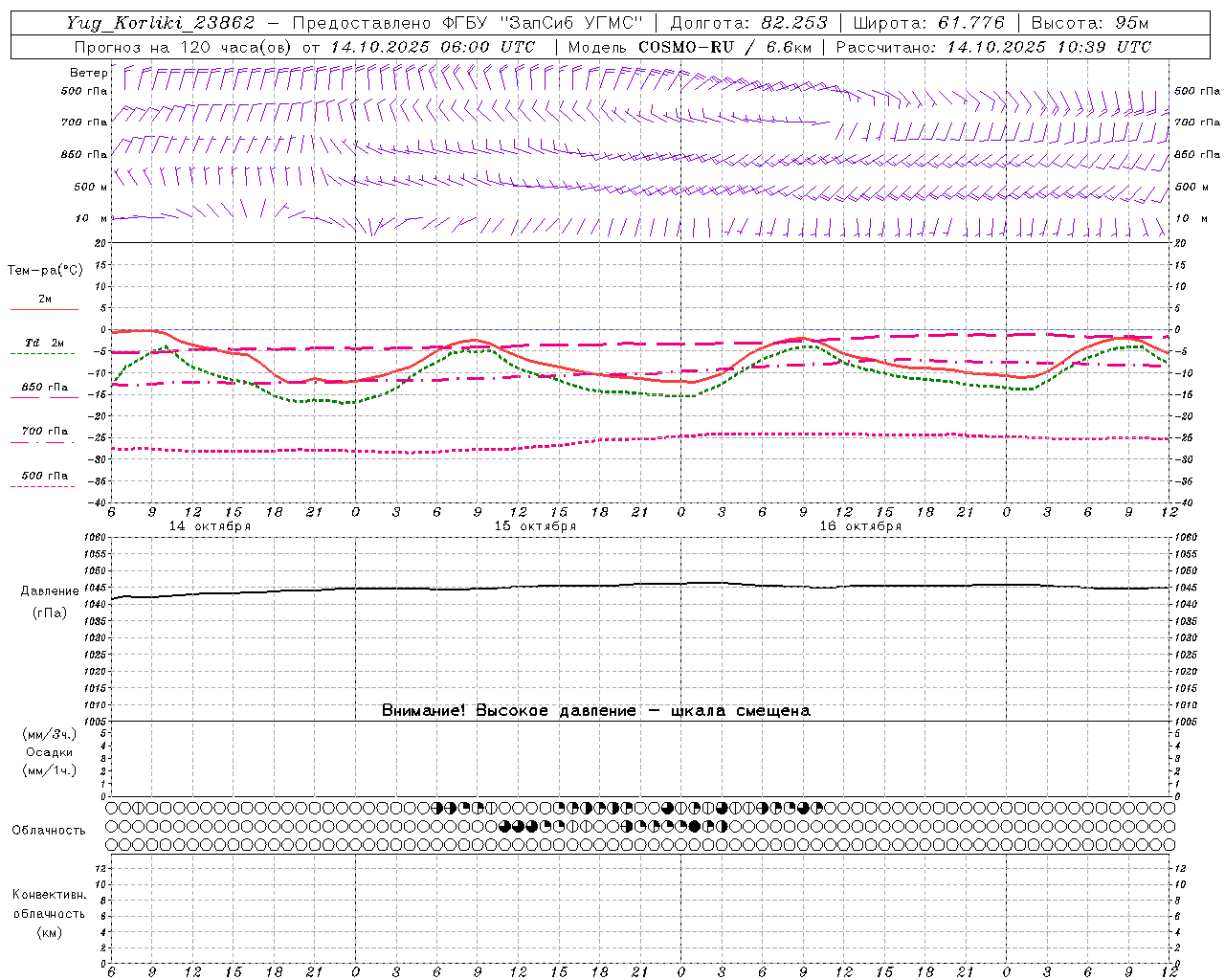The height and width of the screenshot is (980, 1225).
Task: Click the Тем-ра(°C) temperature panel label
Action: point(45,271)
